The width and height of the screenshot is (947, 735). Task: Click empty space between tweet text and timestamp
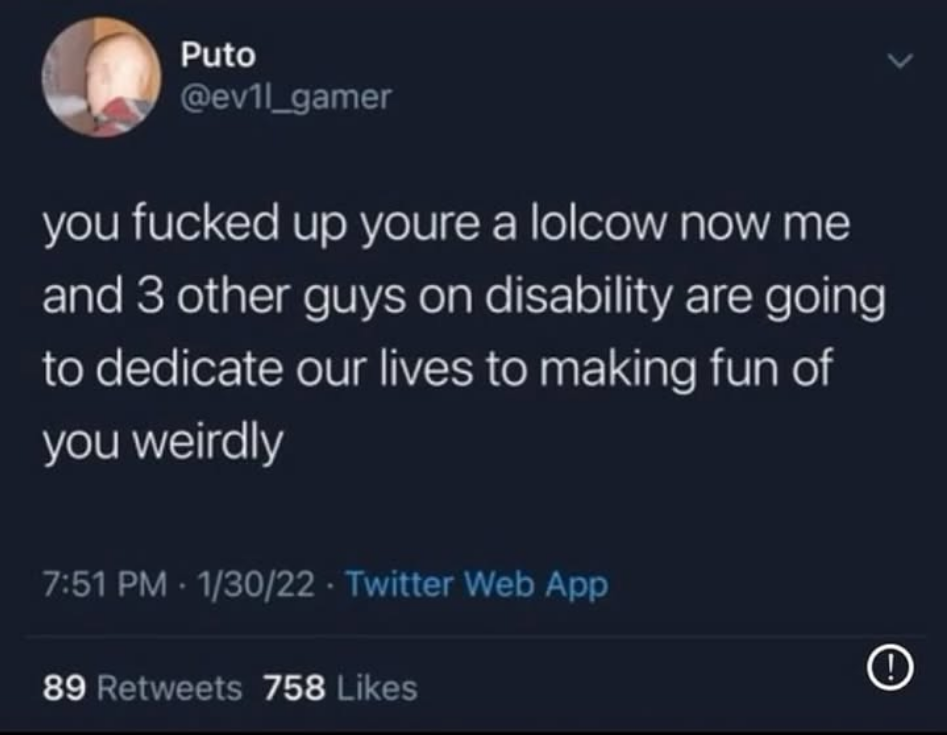click(474, 513)
